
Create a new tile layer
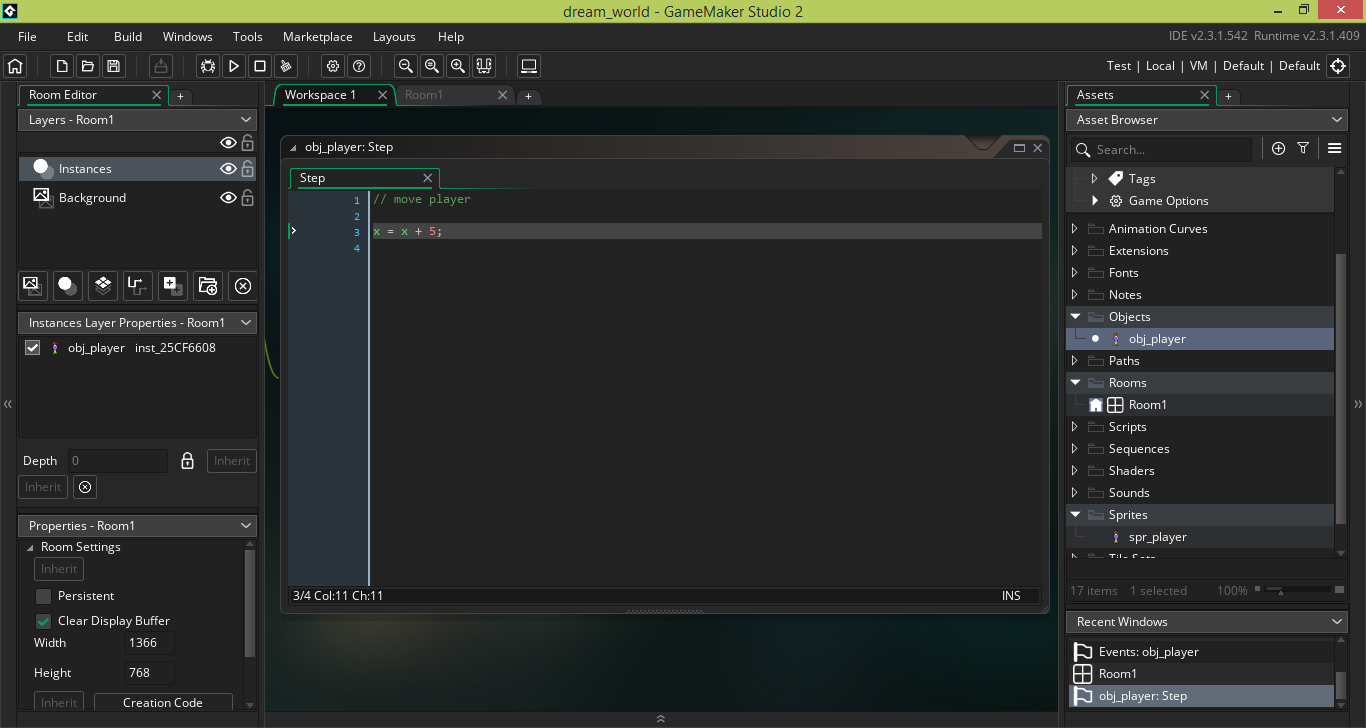103,285
